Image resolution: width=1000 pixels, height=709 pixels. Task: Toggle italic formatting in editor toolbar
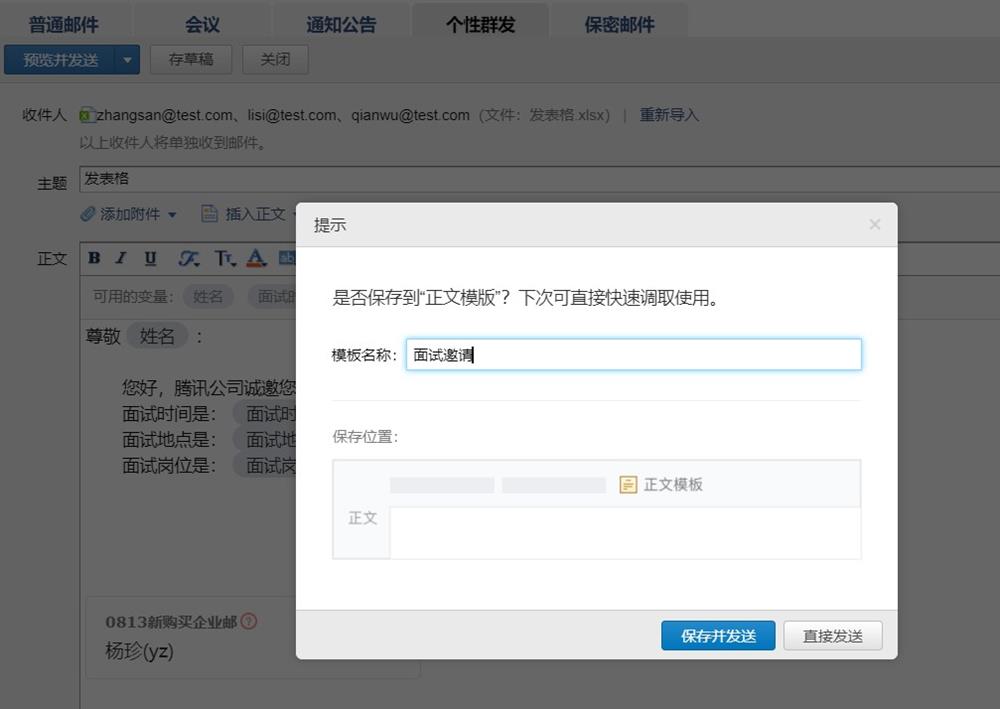click(121, 258)
